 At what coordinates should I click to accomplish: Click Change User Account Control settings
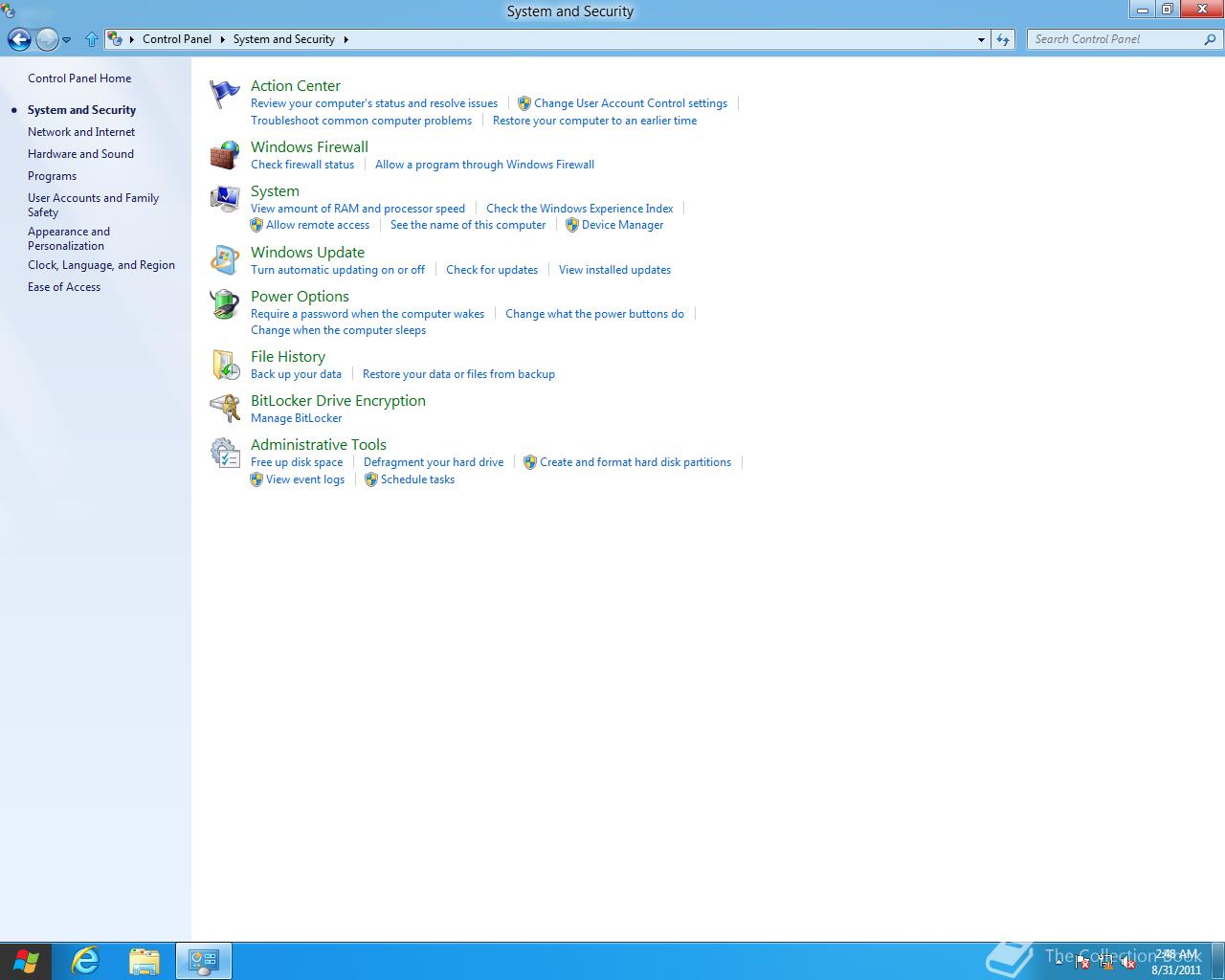pyautogui.click(x=631, y=103)
